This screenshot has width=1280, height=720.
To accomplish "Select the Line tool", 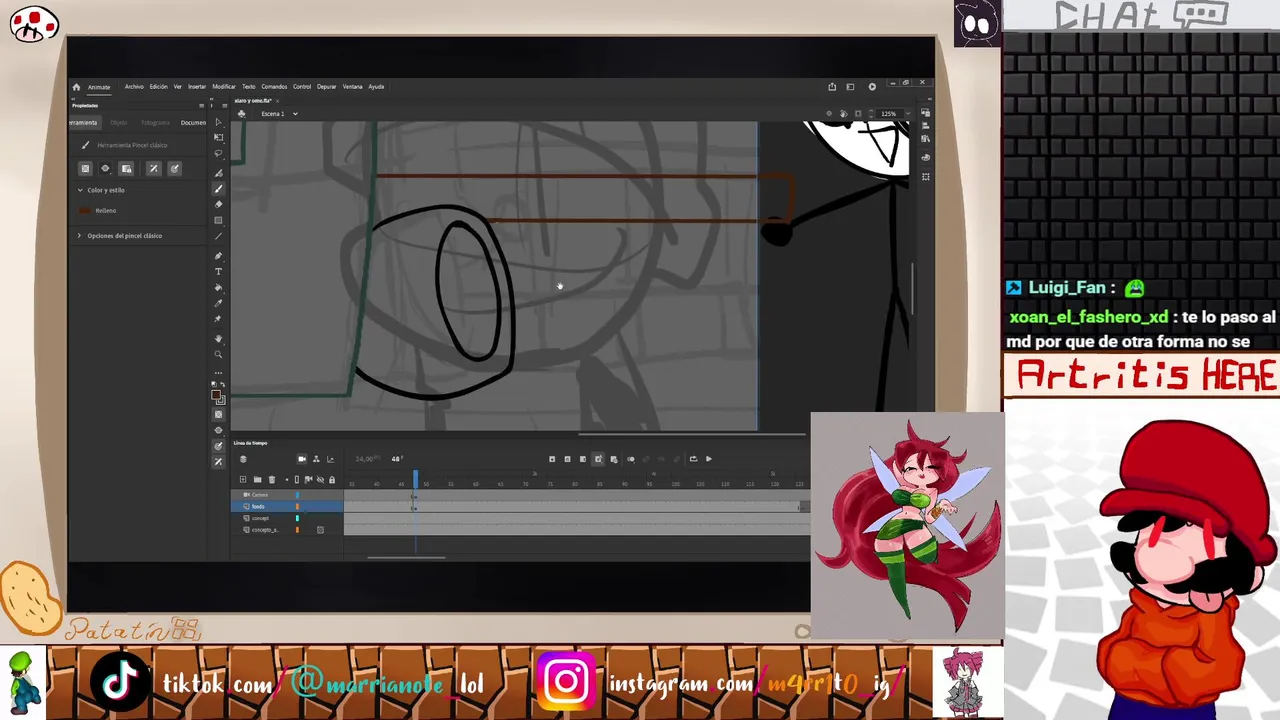I will (218, 236).
